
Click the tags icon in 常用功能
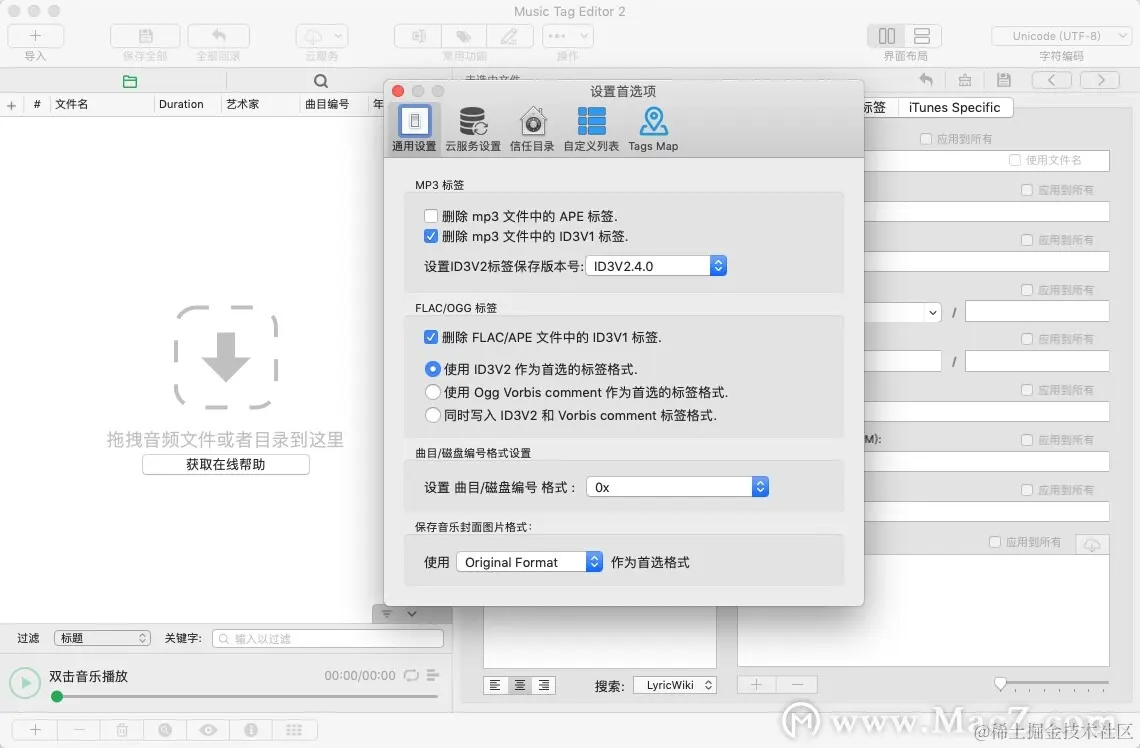click(464, 36)
